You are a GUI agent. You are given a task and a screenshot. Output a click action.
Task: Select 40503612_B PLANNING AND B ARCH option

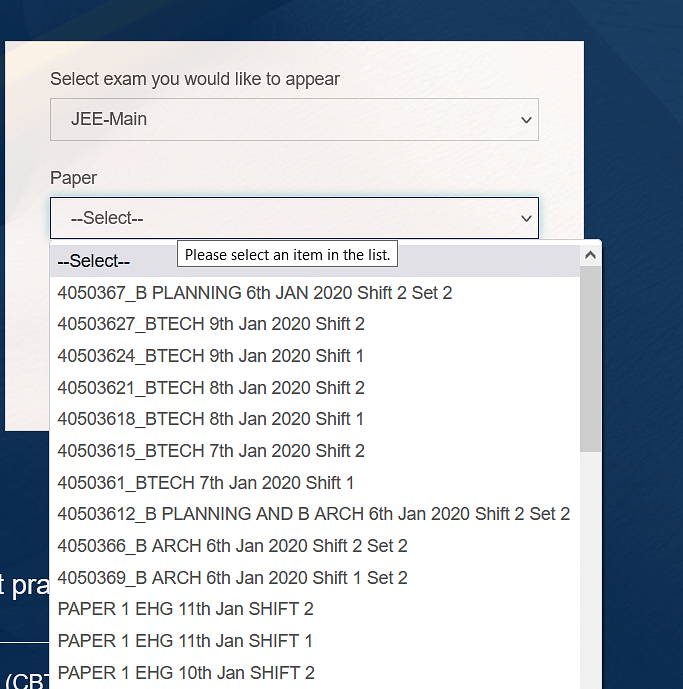(315, 514)
